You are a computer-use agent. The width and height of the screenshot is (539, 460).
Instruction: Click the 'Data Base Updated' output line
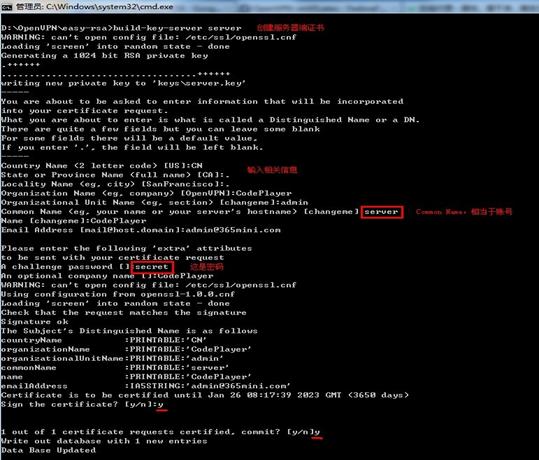pyautogui.click(x=48, y=450)
